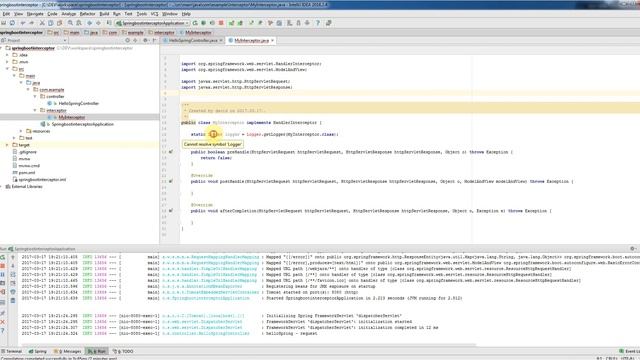
Task: Open the Navigate menu
Action: 35,14
